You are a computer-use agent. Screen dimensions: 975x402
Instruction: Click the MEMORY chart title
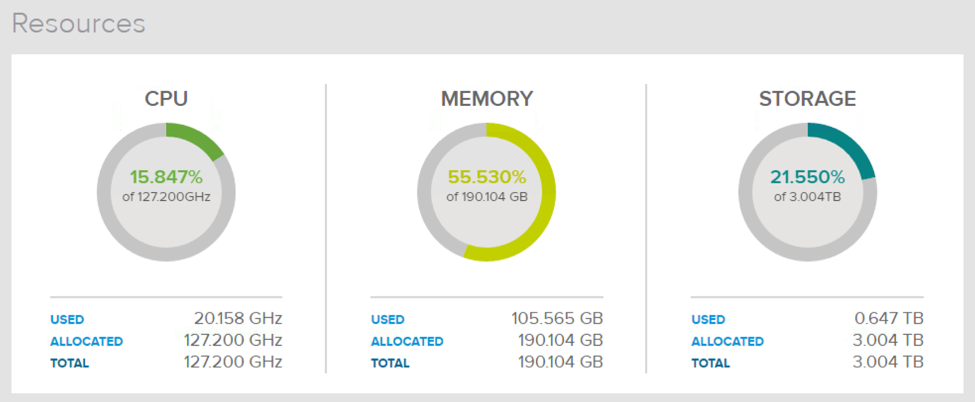coord(486,99)
